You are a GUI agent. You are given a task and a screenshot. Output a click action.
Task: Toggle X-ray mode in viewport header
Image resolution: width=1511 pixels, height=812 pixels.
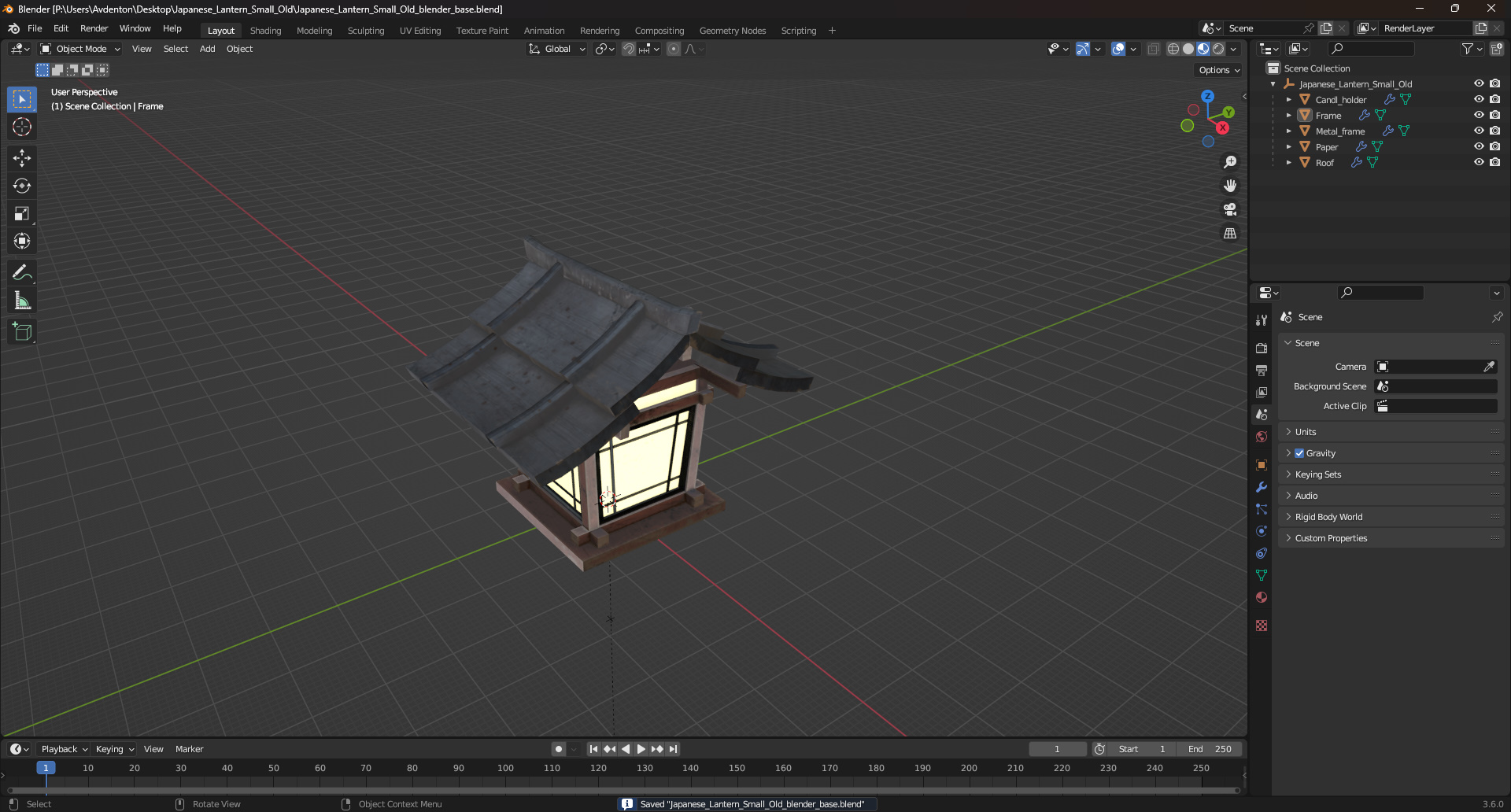click(x=1153, y=49)
